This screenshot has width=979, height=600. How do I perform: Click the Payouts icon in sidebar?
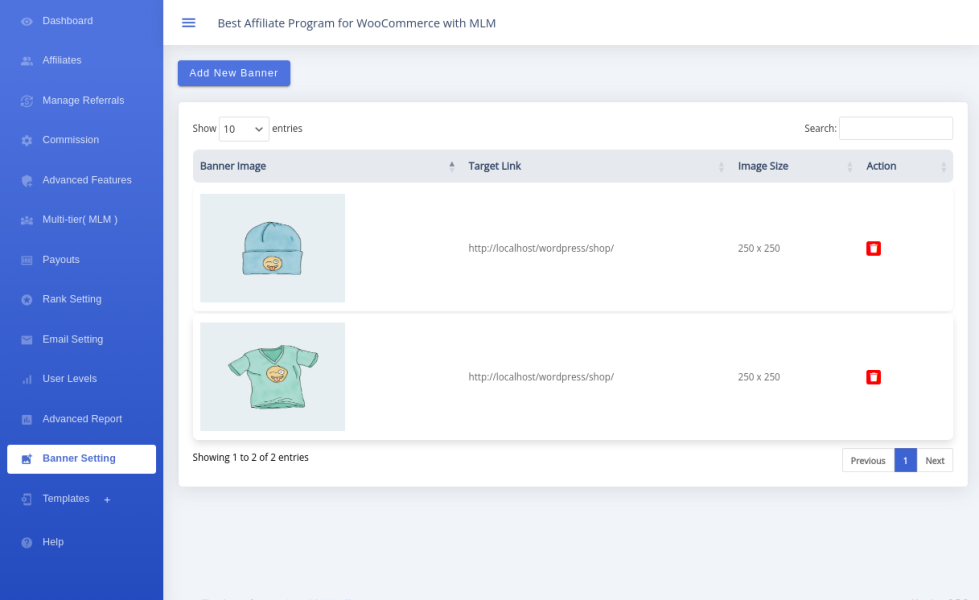tap(27, 260)
